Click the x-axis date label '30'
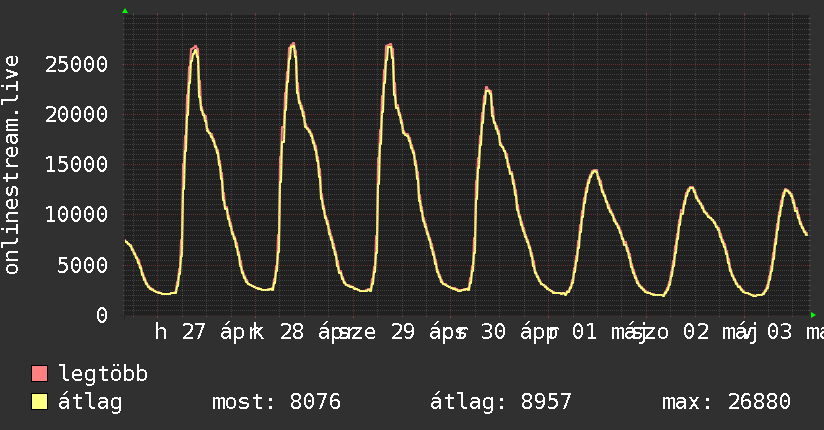This screenshot has height=430, width=824. (x=493, y=332)
